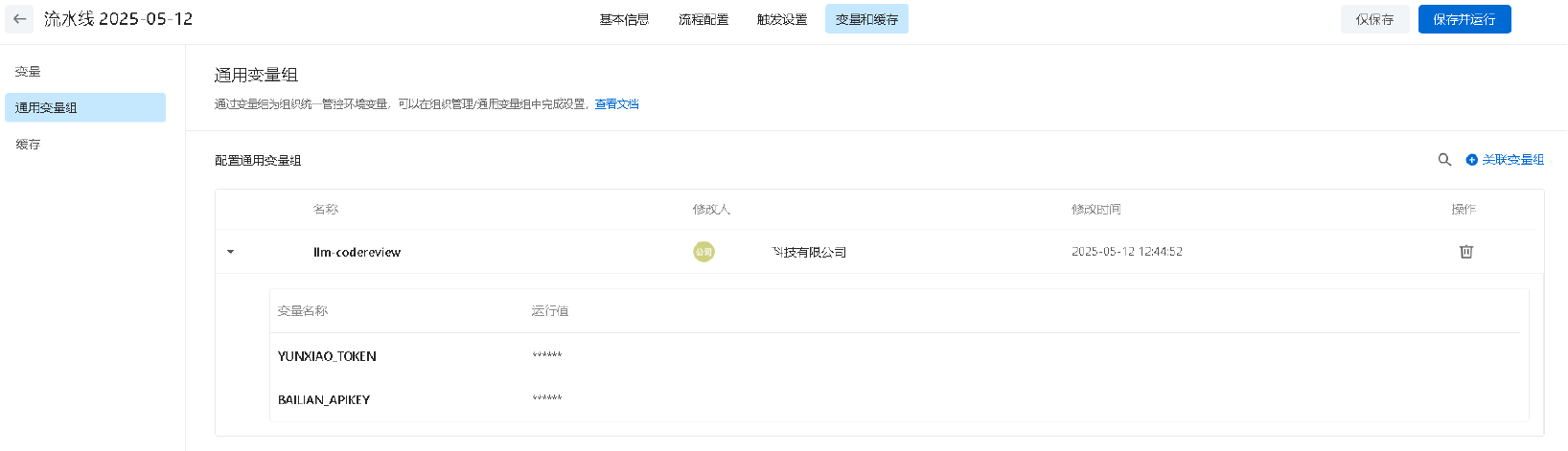Click the BAILIAN_APIKEY masked value
Image resolution: width=1568 pixels, height=451 pixels.
(547, 399)
